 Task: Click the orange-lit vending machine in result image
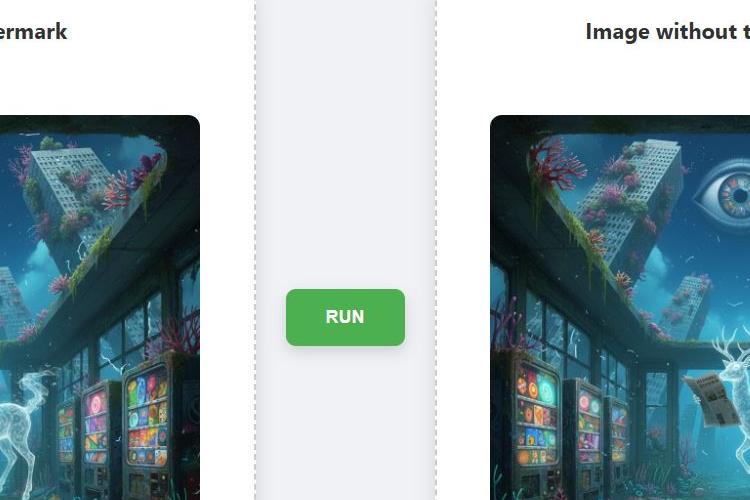pos(537,426)
